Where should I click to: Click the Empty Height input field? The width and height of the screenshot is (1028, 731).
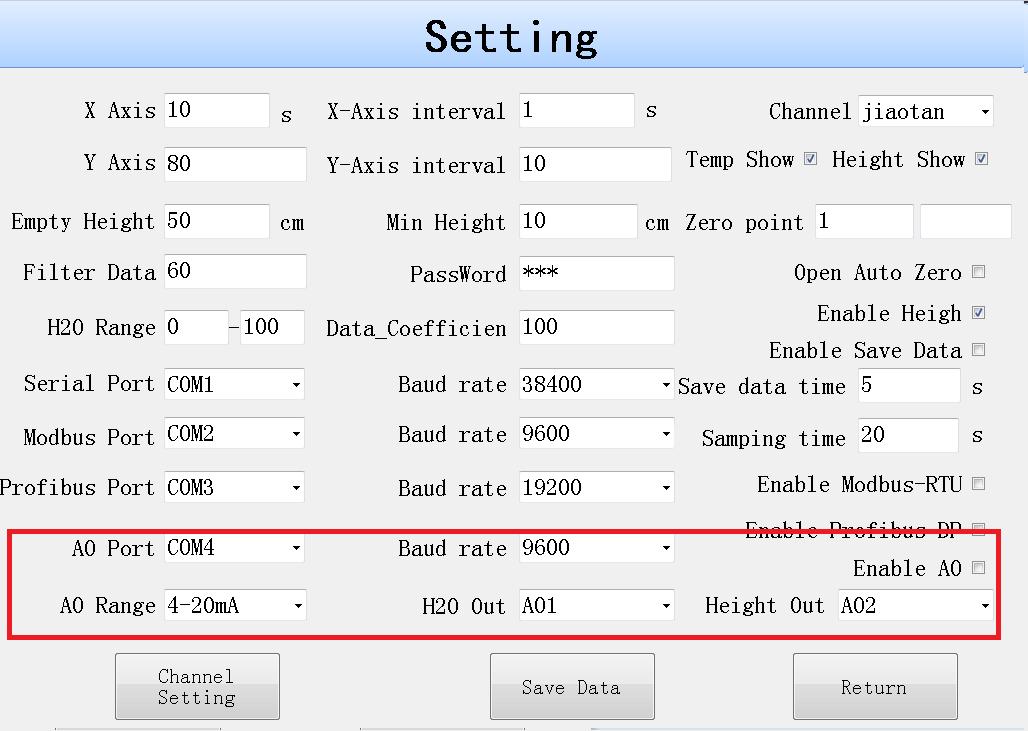(x=217, y=221)
